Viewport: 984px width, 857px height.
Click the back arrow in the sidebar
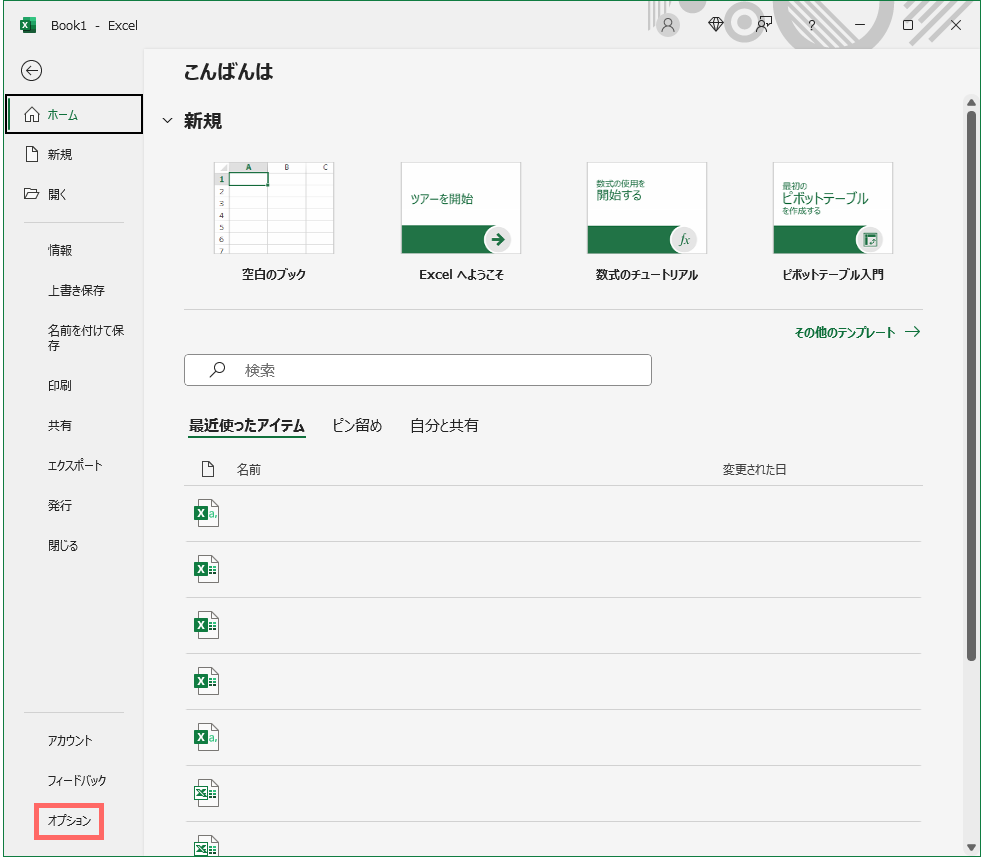point(31,70)
